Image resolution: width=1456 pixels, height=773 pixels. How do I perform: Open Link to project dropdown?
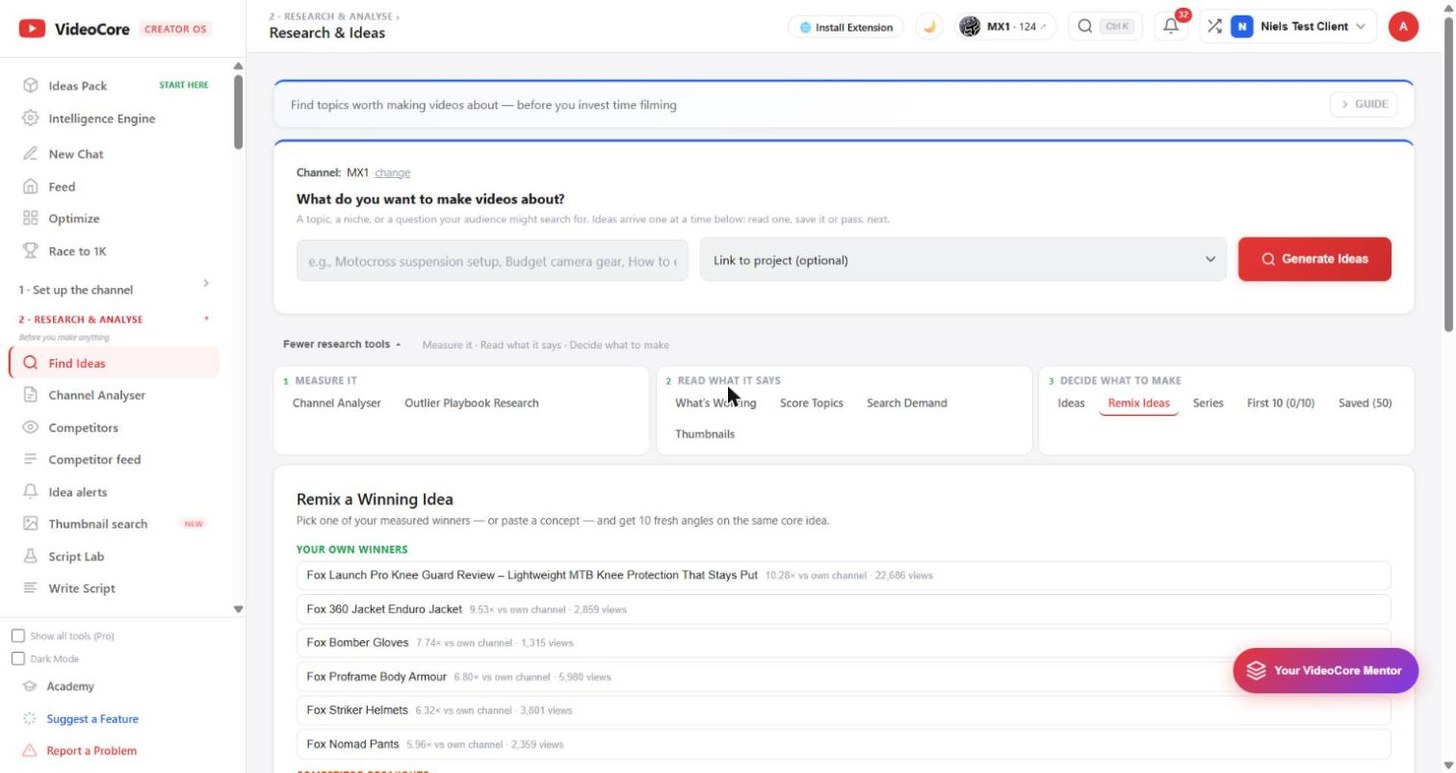coord(963,260)
